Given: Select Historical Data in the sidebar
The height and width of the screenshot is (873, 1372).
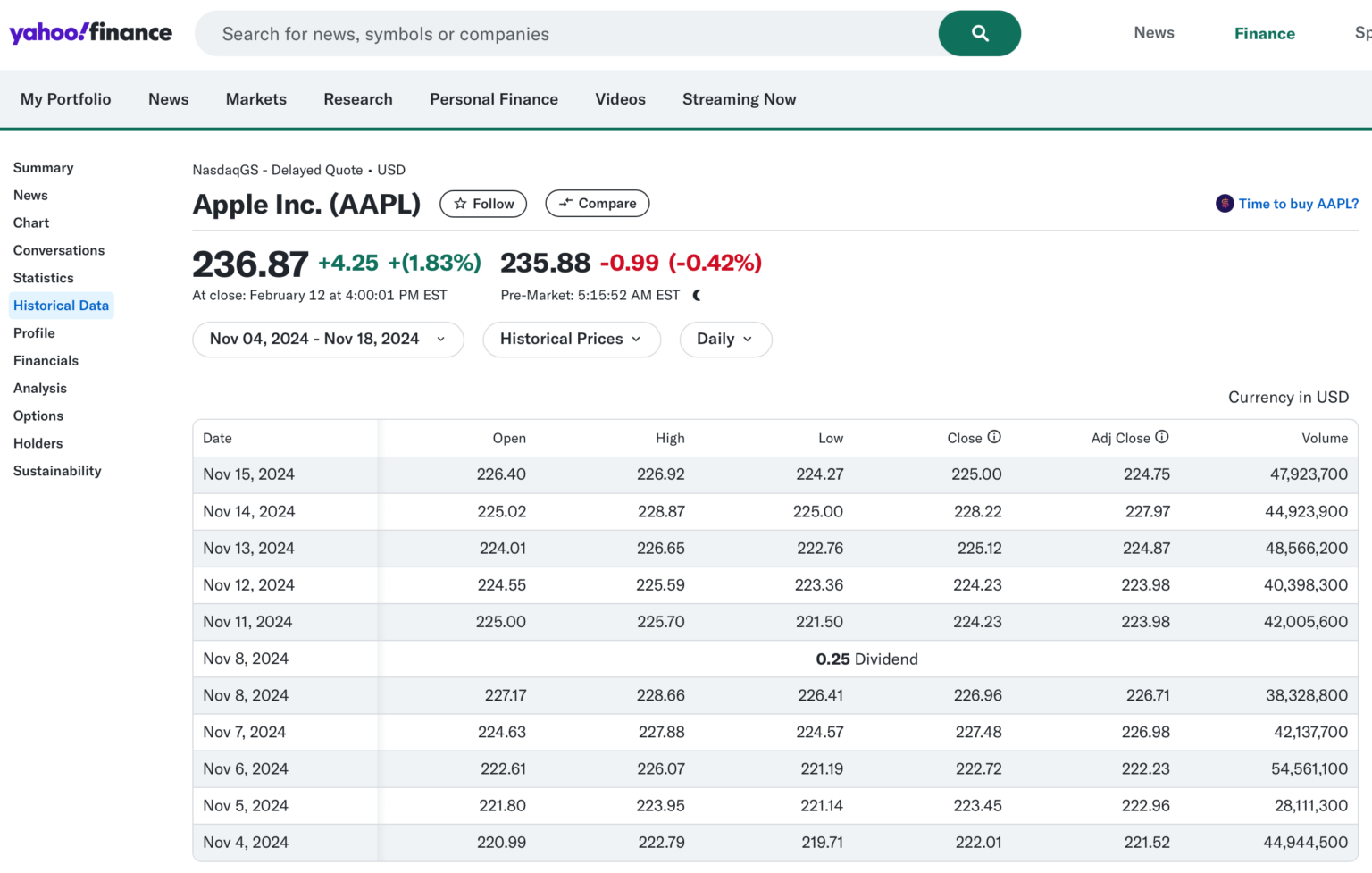Looking at the screenshot, I should (61, 306).
